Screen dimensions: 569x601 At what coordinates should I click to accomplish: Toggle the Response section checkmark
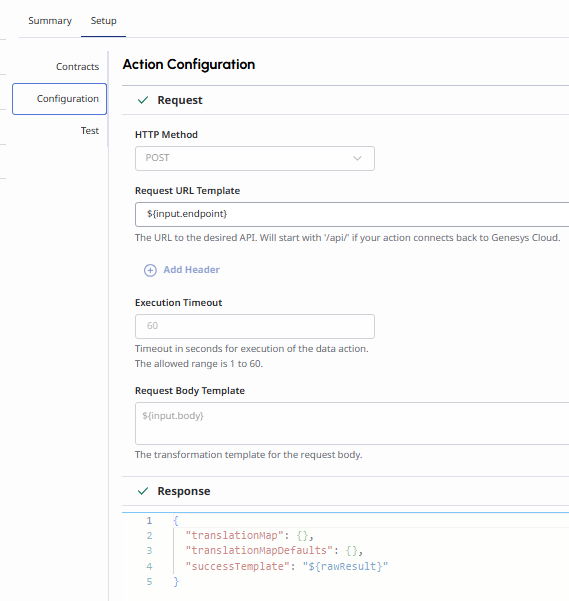[x=143, y=491]
